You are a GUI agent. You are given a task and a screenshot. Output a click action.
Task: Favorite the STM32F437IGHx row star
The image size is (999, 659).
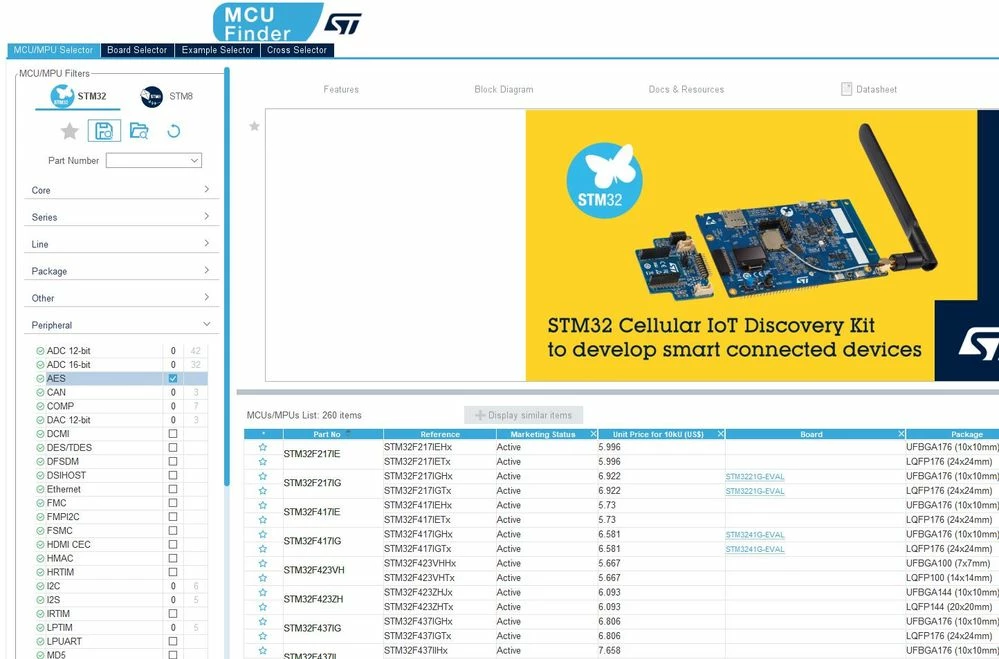coord(262,621)
